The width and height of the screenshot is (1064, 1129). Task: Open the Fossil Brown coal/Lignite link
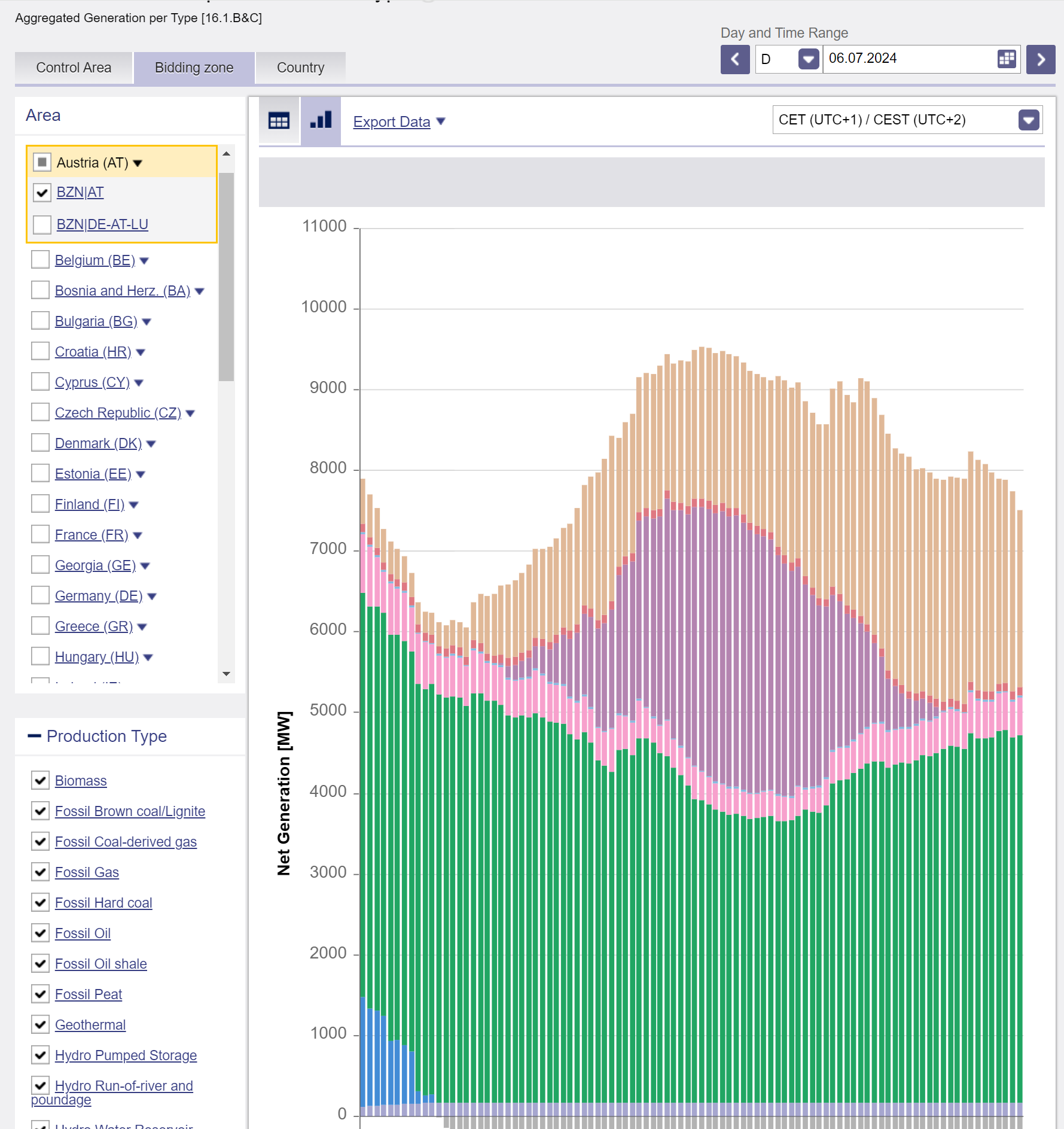pos(130,811)
